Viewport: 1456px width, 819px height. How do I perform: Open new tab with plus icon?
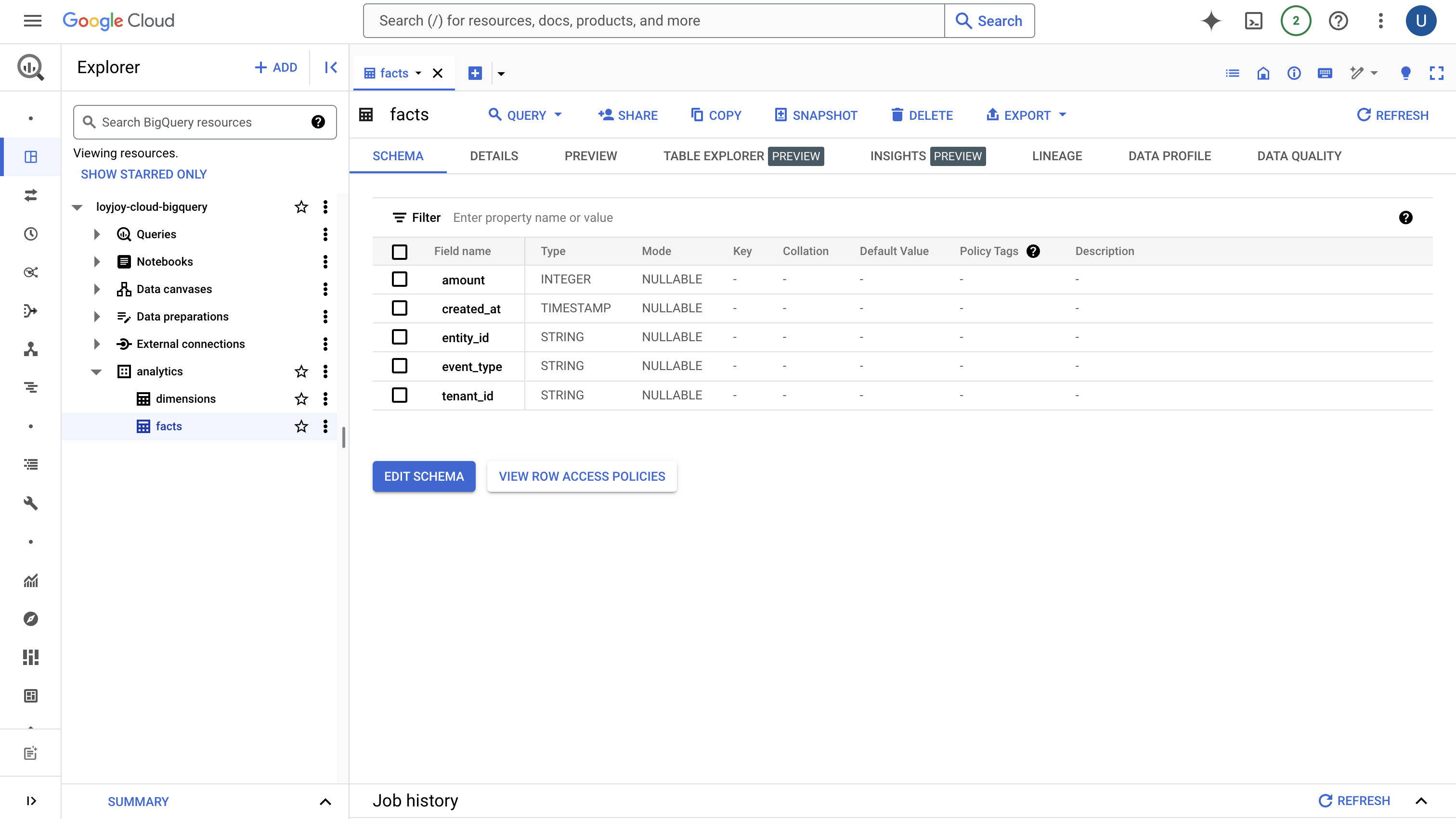pos(475,74)
